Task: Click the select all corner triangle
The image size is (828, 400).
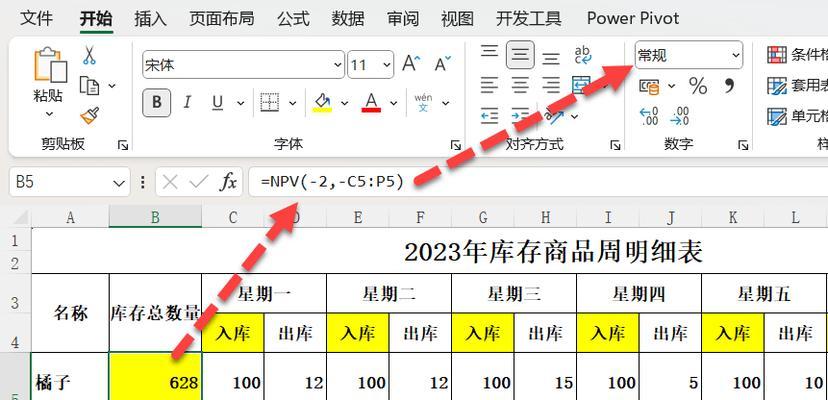Action: point(21,216)
